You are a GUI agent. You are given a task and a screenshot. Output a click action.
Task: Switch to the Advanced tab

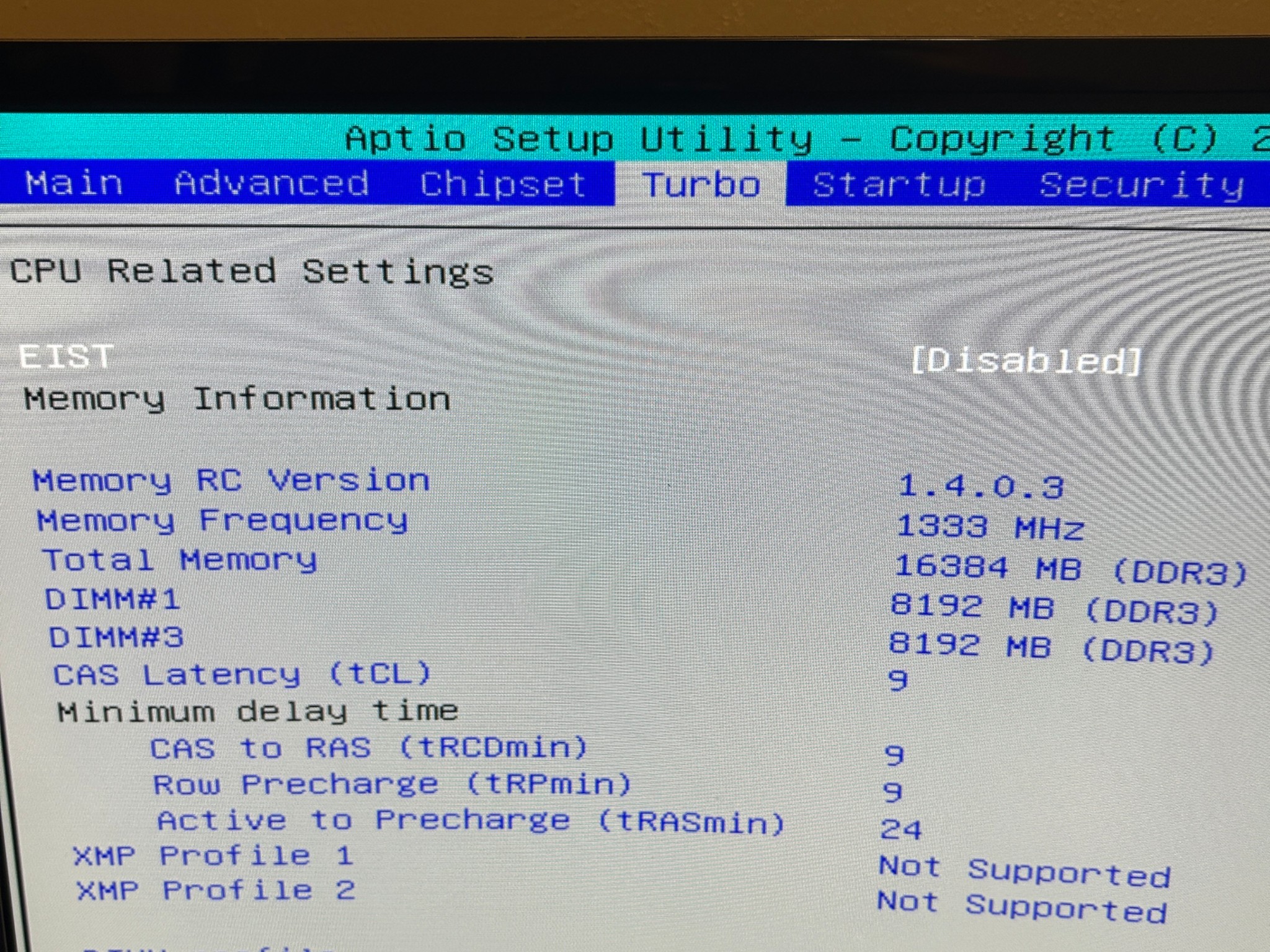272,183
